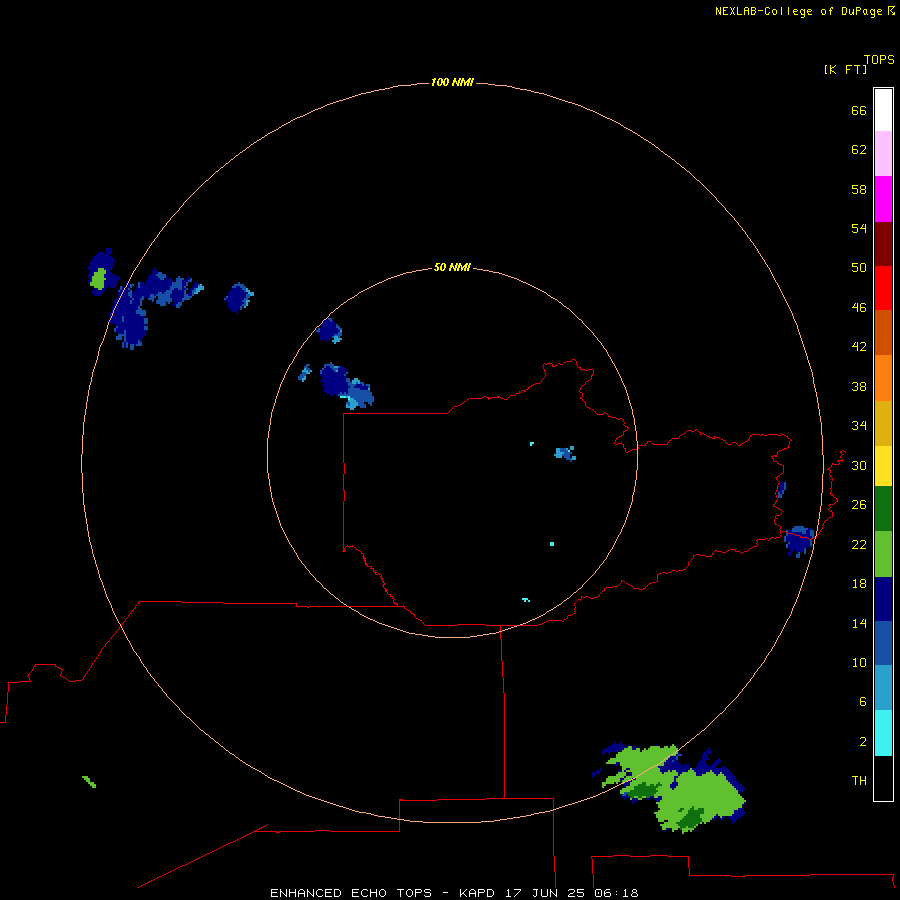
Task: Click the small green echo streak in southwest
Action: (89, 782)
